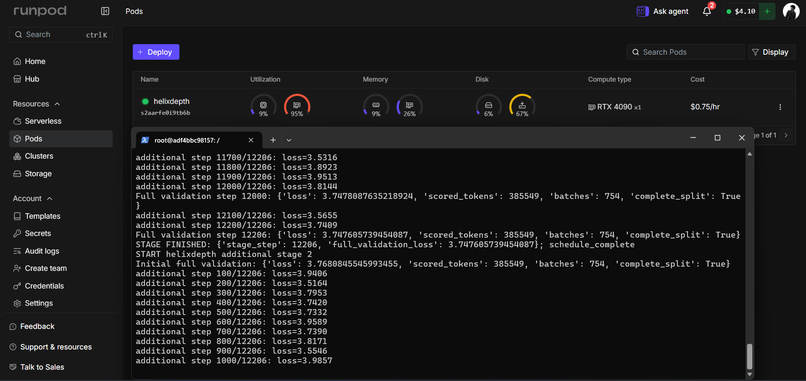Select Pods in the sidebar
This screenshot has height=381, width=806.
[61, 139]
